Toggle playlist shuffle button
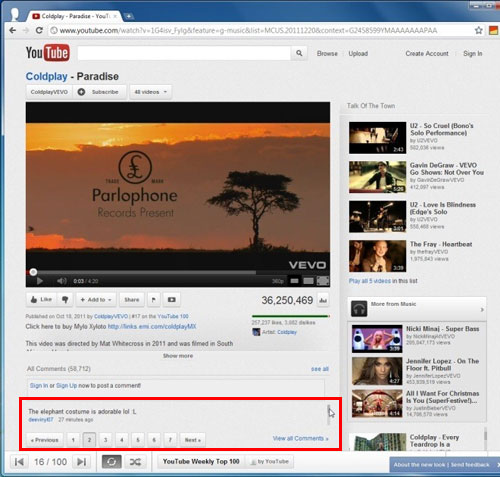The width and height of the screenshot is (500, 477). point(135,462)
